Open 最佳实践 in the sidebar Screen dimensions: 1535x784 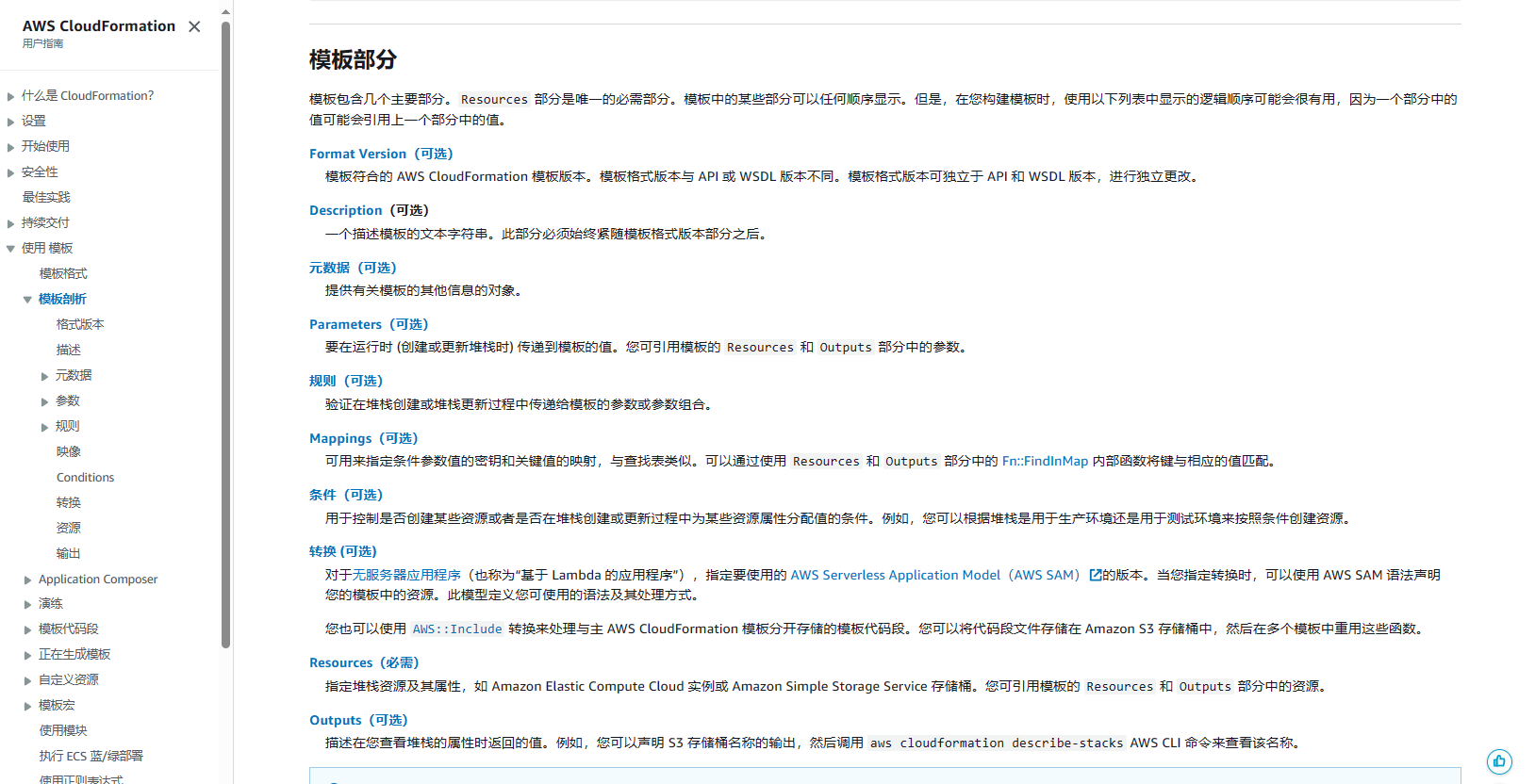[46, 197]
